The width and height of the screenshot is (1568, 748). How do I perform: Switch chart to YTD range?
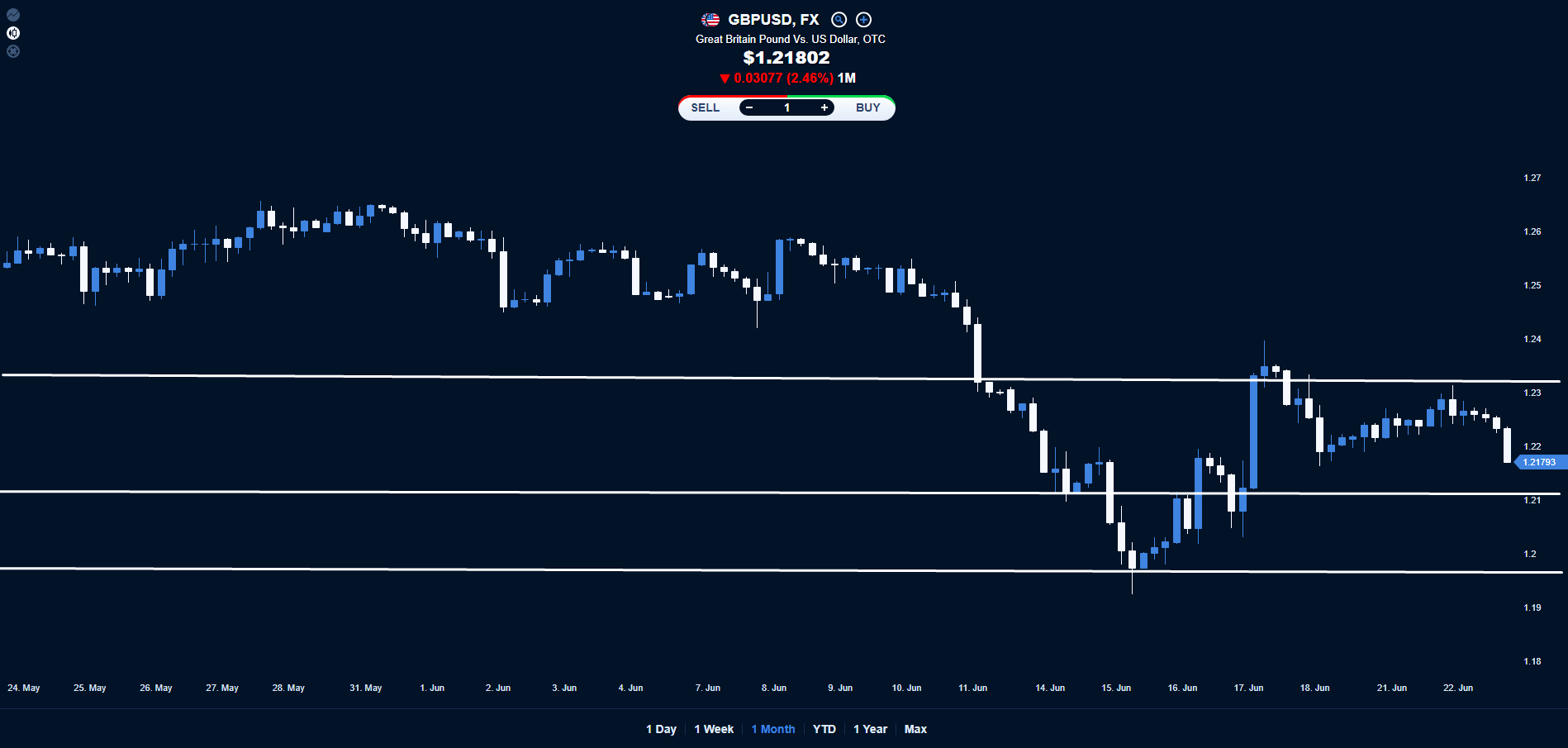tap(824, 729)
